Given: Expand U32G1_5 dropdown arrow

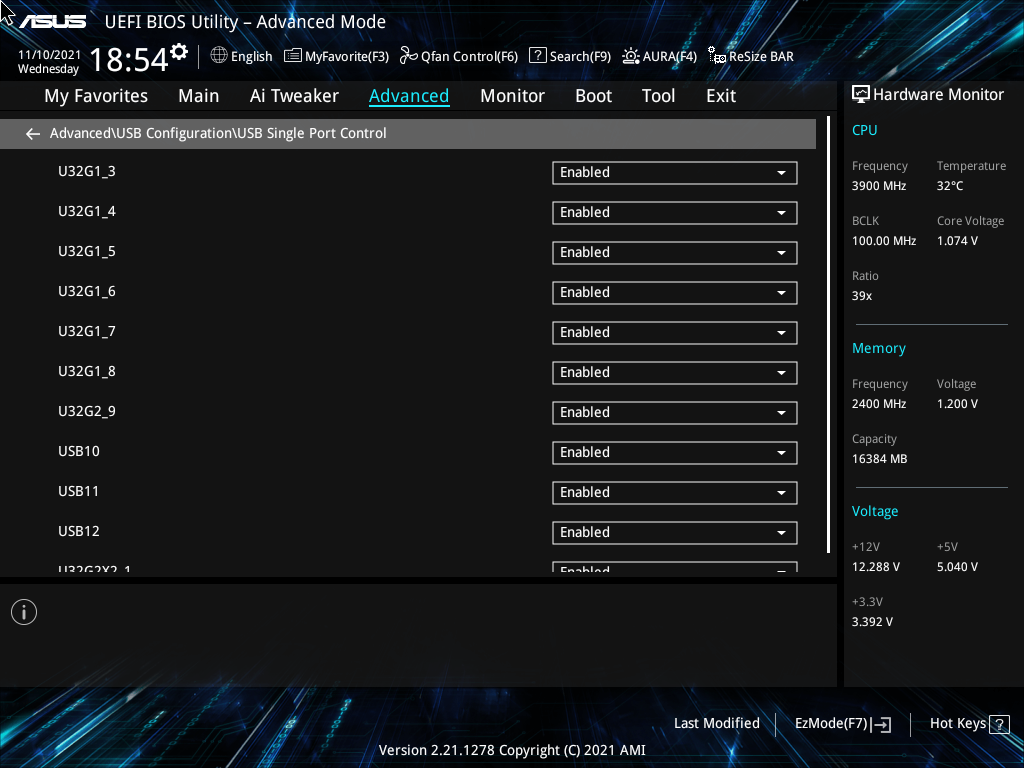Looking at the screenshot, I should [781, 253].
